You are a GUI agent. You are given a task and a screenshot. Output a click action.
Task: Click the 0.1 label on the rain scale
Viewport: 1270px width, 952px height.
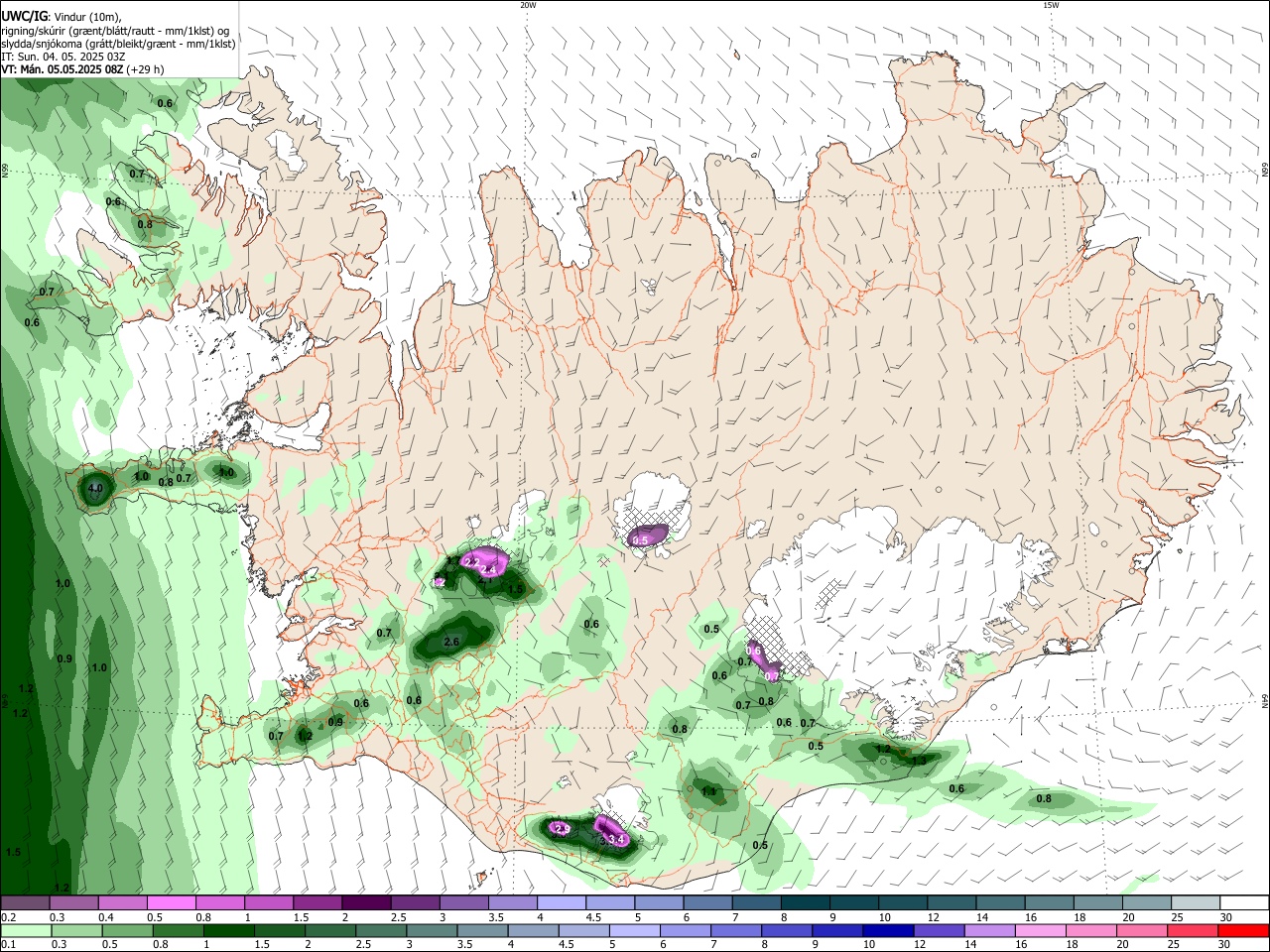click(x=8, y=945)
